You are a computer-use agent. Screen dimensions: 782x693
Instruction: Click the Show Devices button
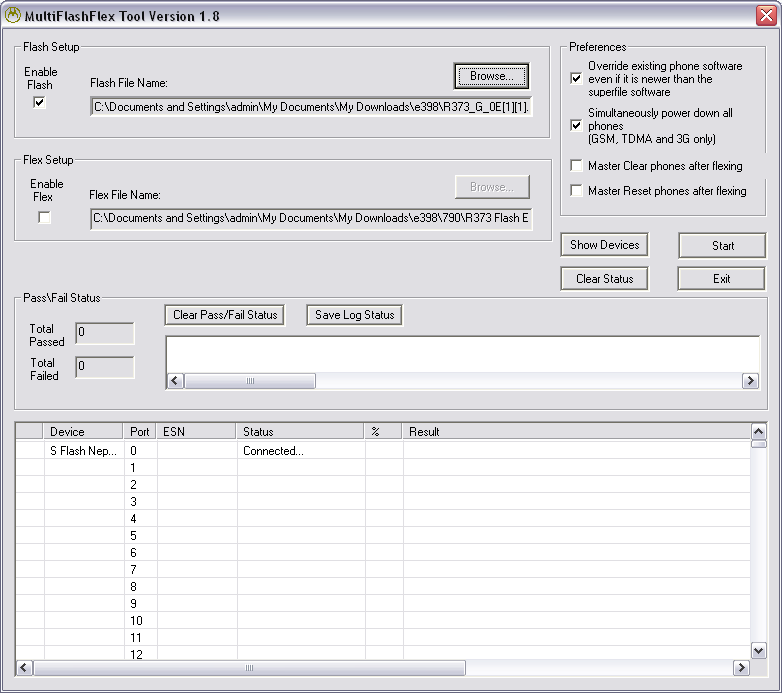(x=604, y=245)
